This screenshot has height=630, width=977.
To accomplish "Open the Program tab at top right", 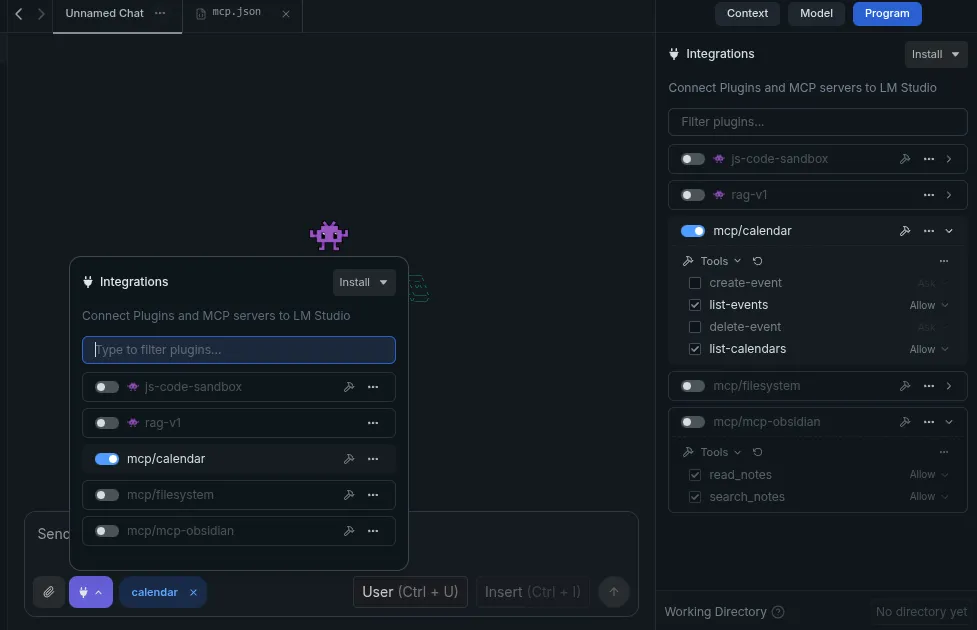I will click(x=886, y=13).
